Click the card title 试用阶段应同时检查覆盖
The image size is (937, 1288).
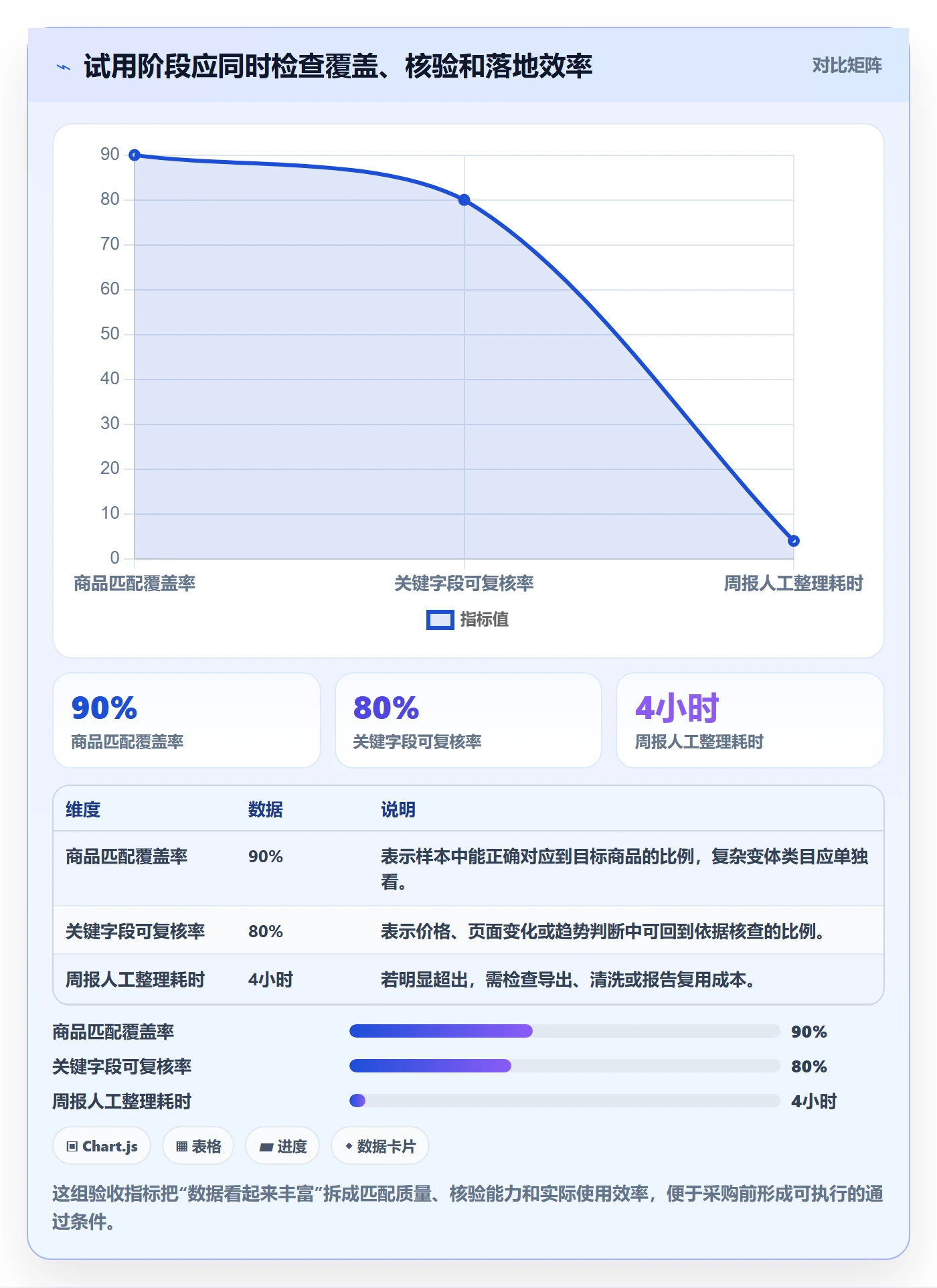click(x=338, y=66)
